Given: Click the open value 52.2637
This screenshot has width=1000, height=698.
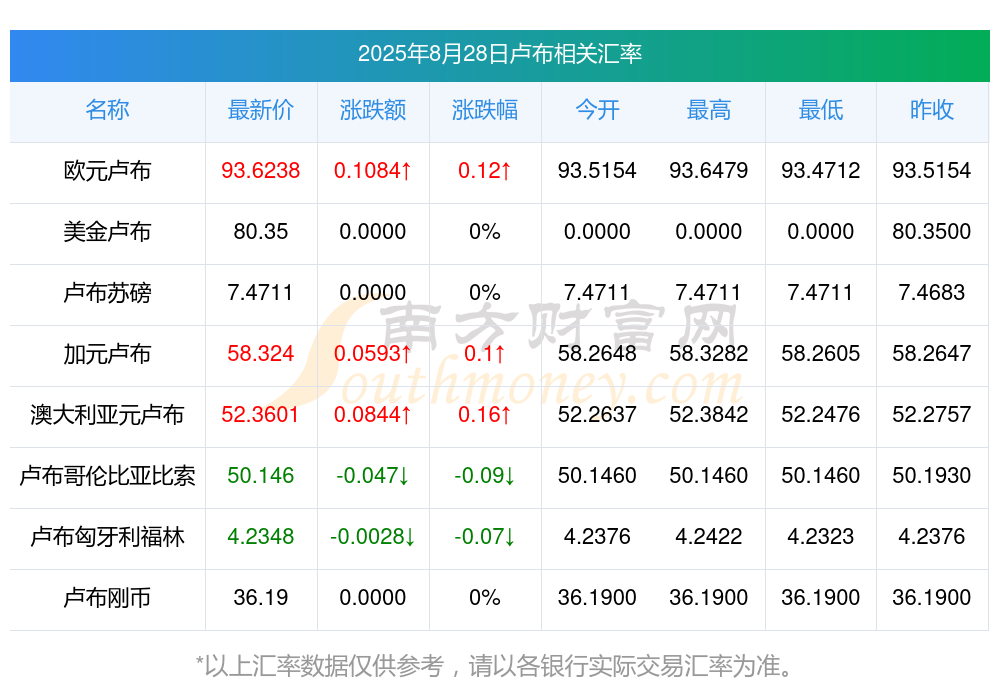Looking at the screenshot, I should (597, 415).
